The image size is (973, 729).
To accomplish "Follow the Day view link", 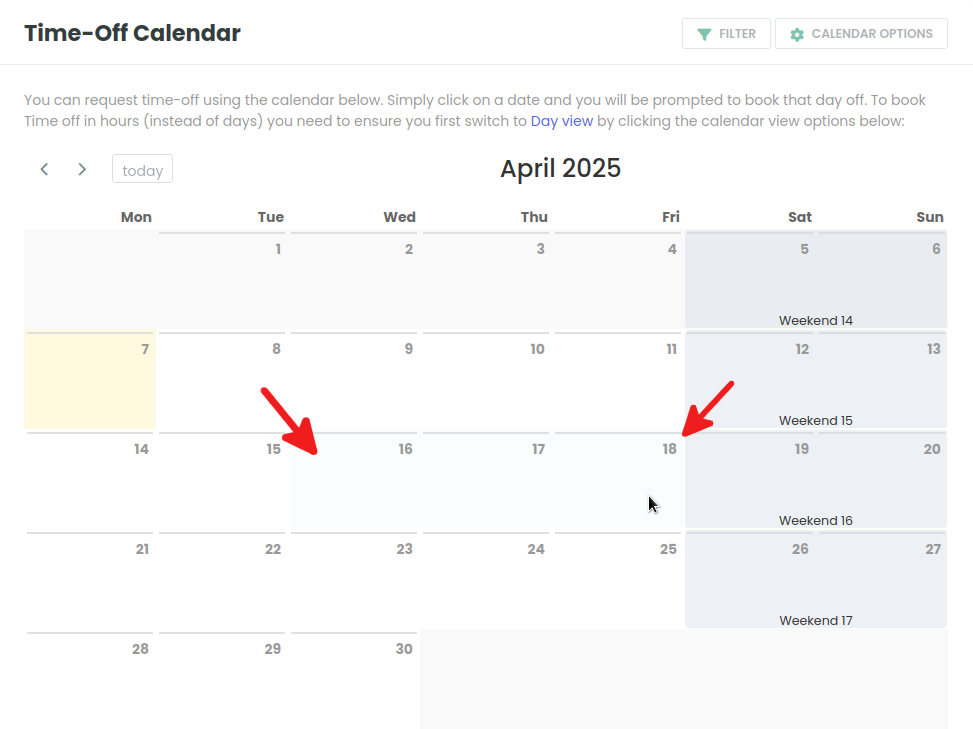I will 562,121.
